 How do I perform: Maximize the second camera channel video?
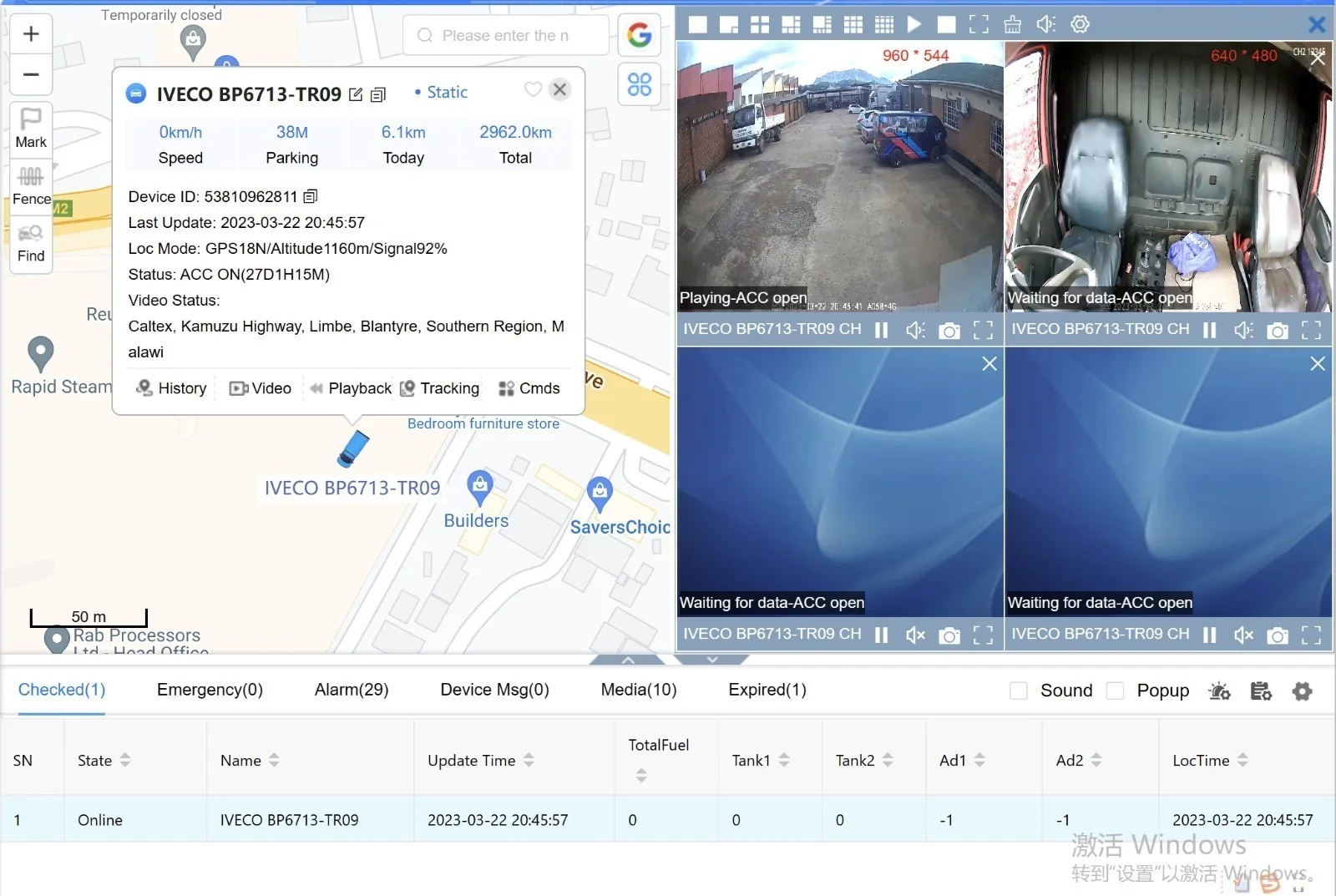click(1311, 330)
